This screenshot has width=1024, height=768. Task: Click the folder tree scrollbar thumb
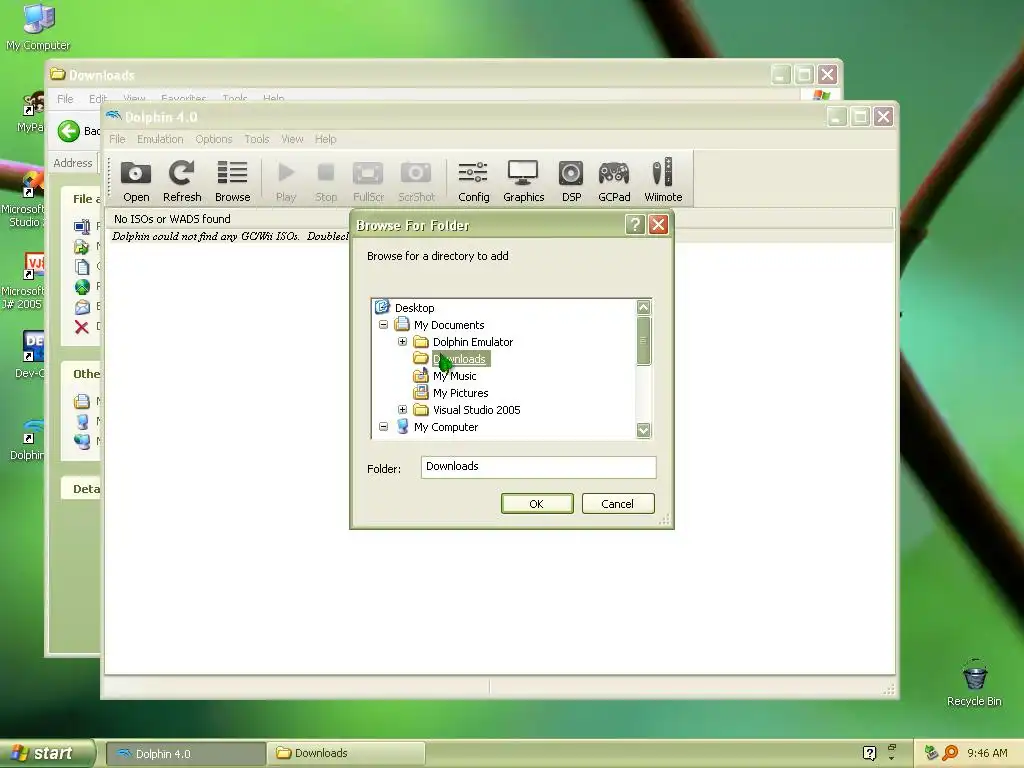click(x=643, y=340)
